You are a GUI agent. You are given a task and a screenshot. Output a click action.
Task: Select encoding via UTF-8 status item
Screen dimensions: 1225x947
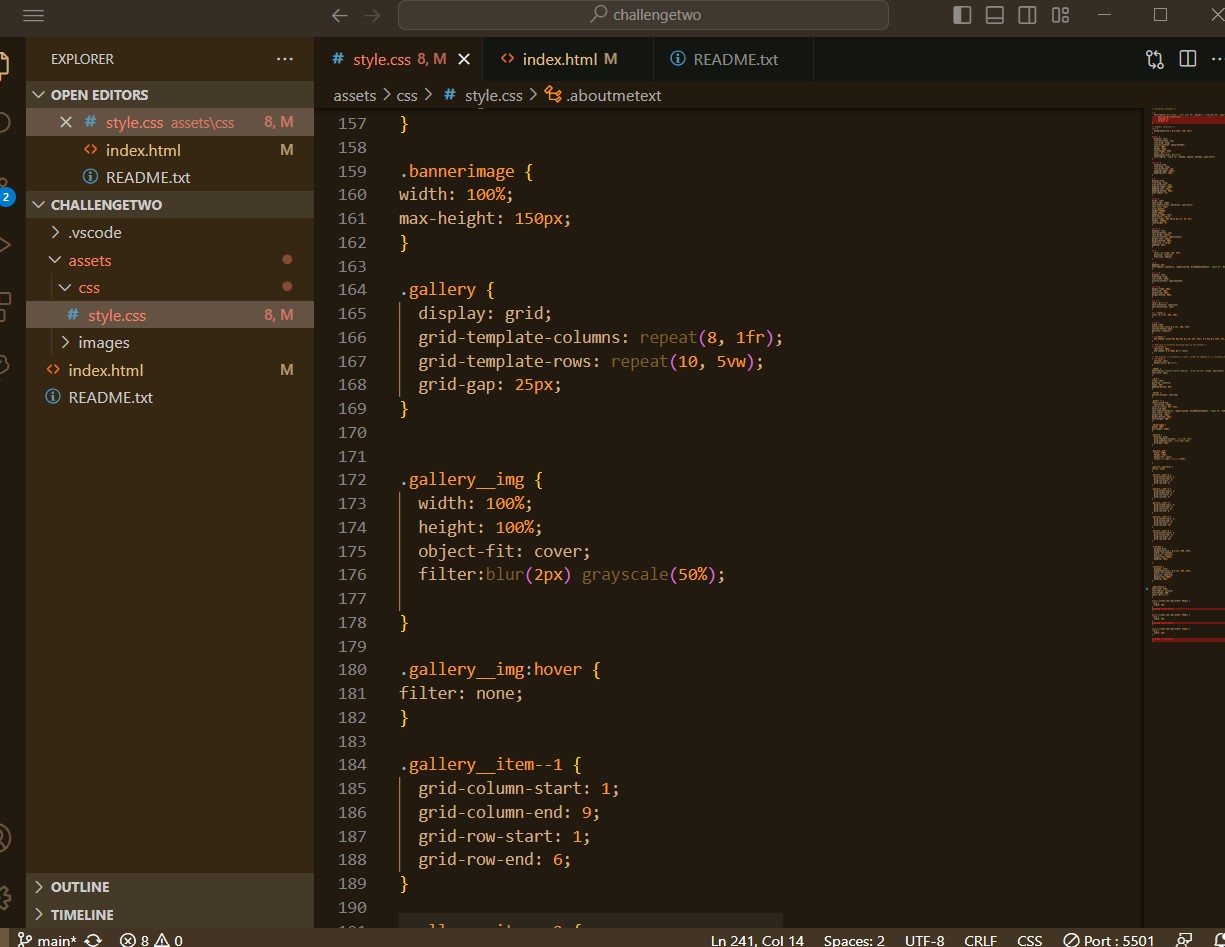coord(924,940)
